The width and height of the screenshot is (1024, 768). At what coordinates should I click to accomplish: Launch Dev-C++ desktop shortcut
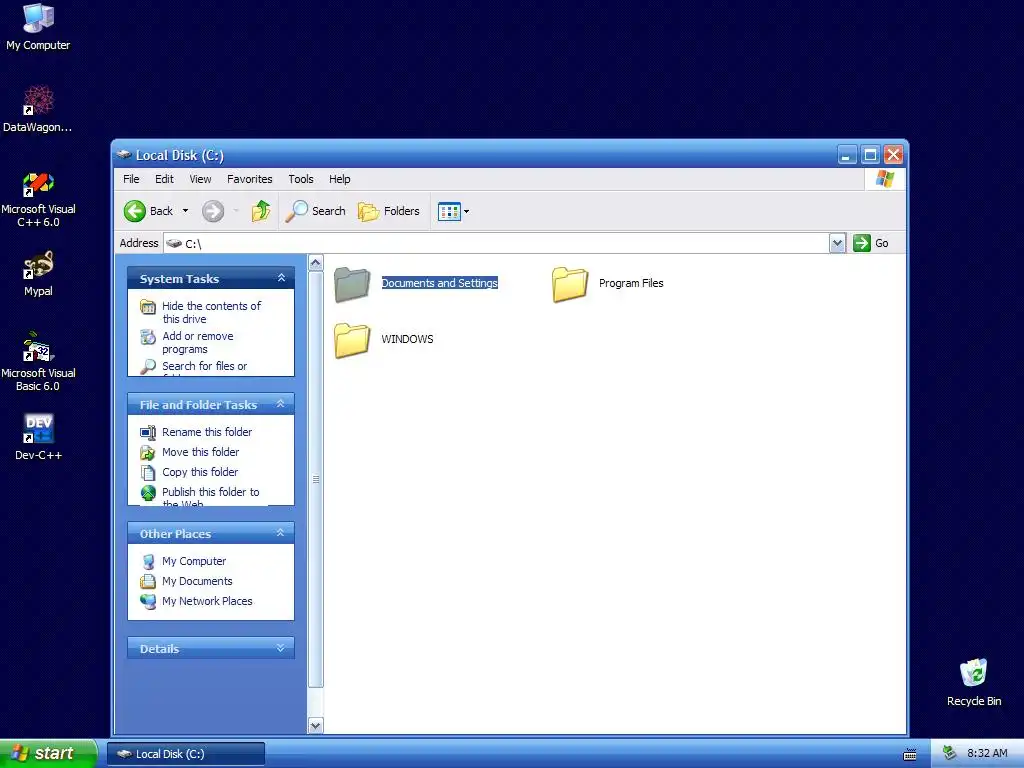point(38,438)
